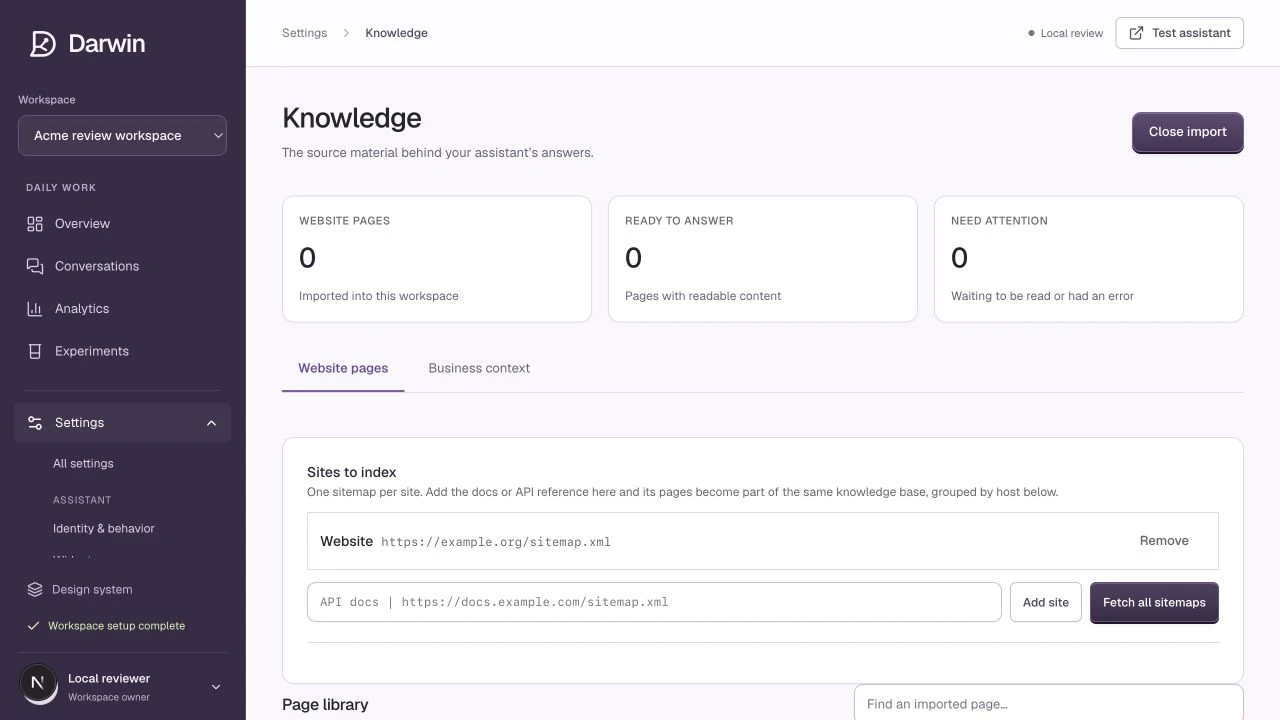
Task: Click the Sites to index heading
Action: 352,472
